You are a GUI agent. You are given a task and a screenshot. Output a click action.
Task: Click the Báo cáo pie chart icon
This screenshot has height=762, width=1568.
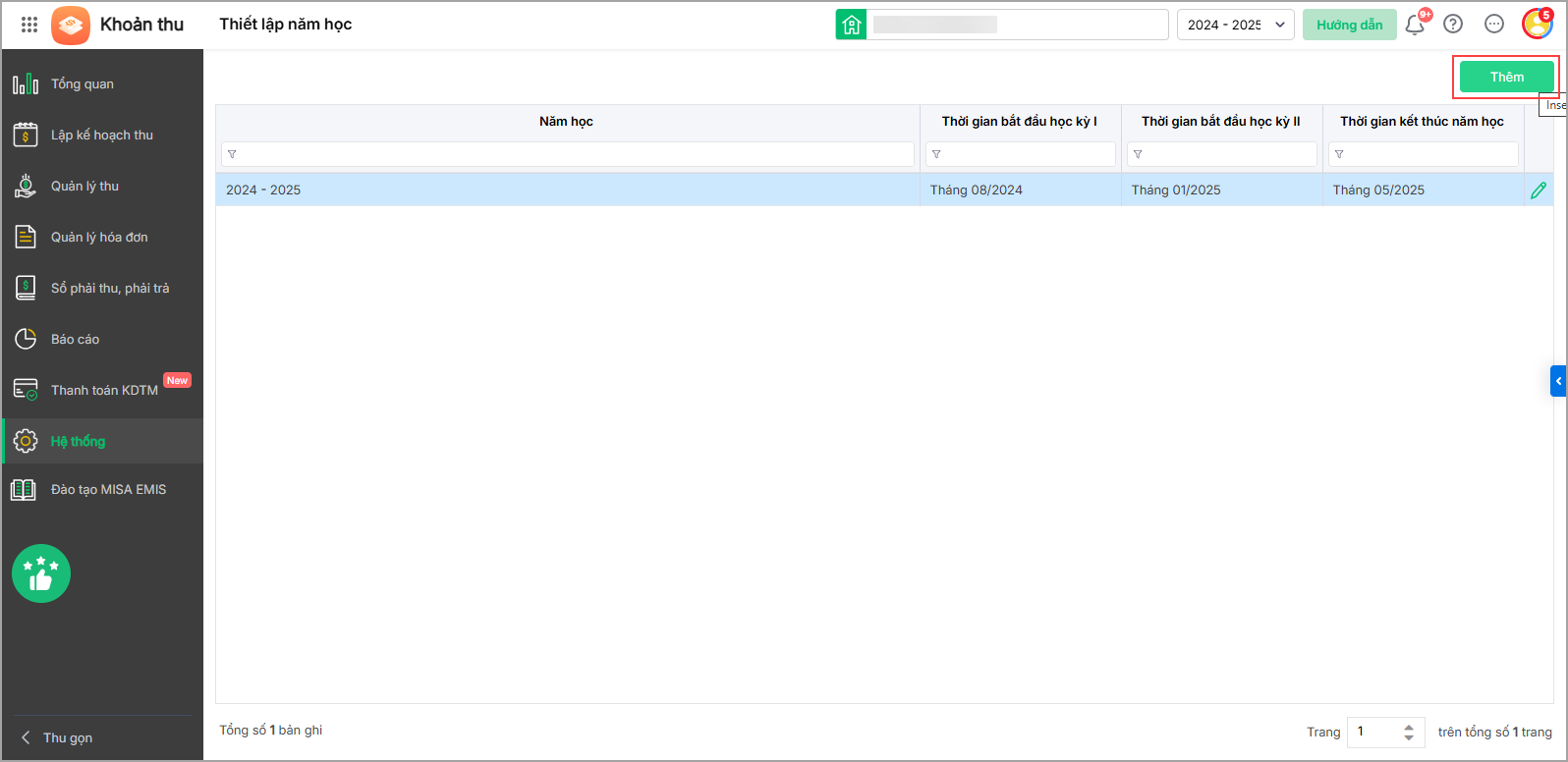[26, 339]
